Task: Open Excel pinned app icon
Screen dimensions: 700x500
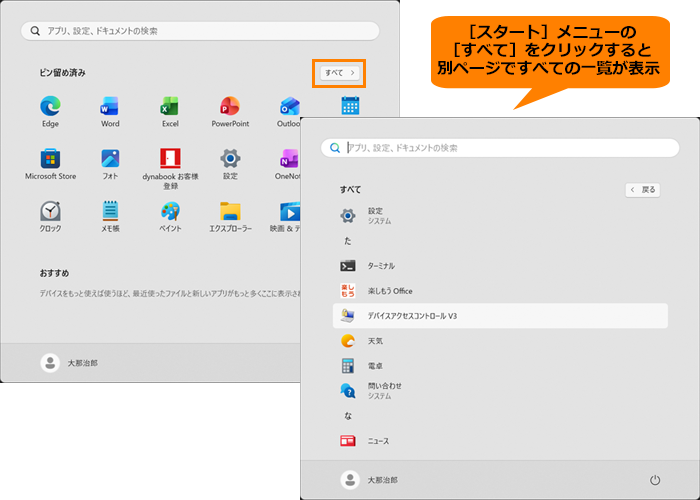Action: point(170,112)
